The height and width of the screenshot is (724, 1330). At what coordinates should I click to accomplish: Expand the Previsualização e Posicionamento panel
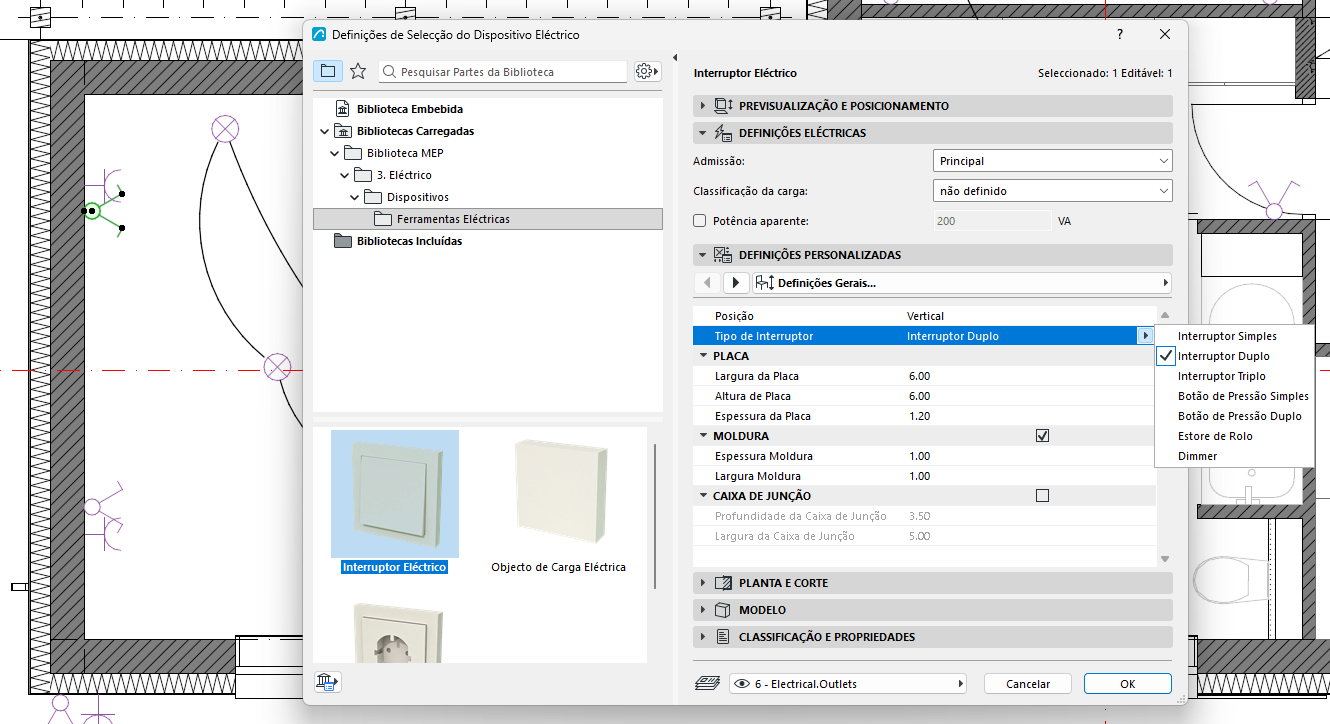coord(932,106)
